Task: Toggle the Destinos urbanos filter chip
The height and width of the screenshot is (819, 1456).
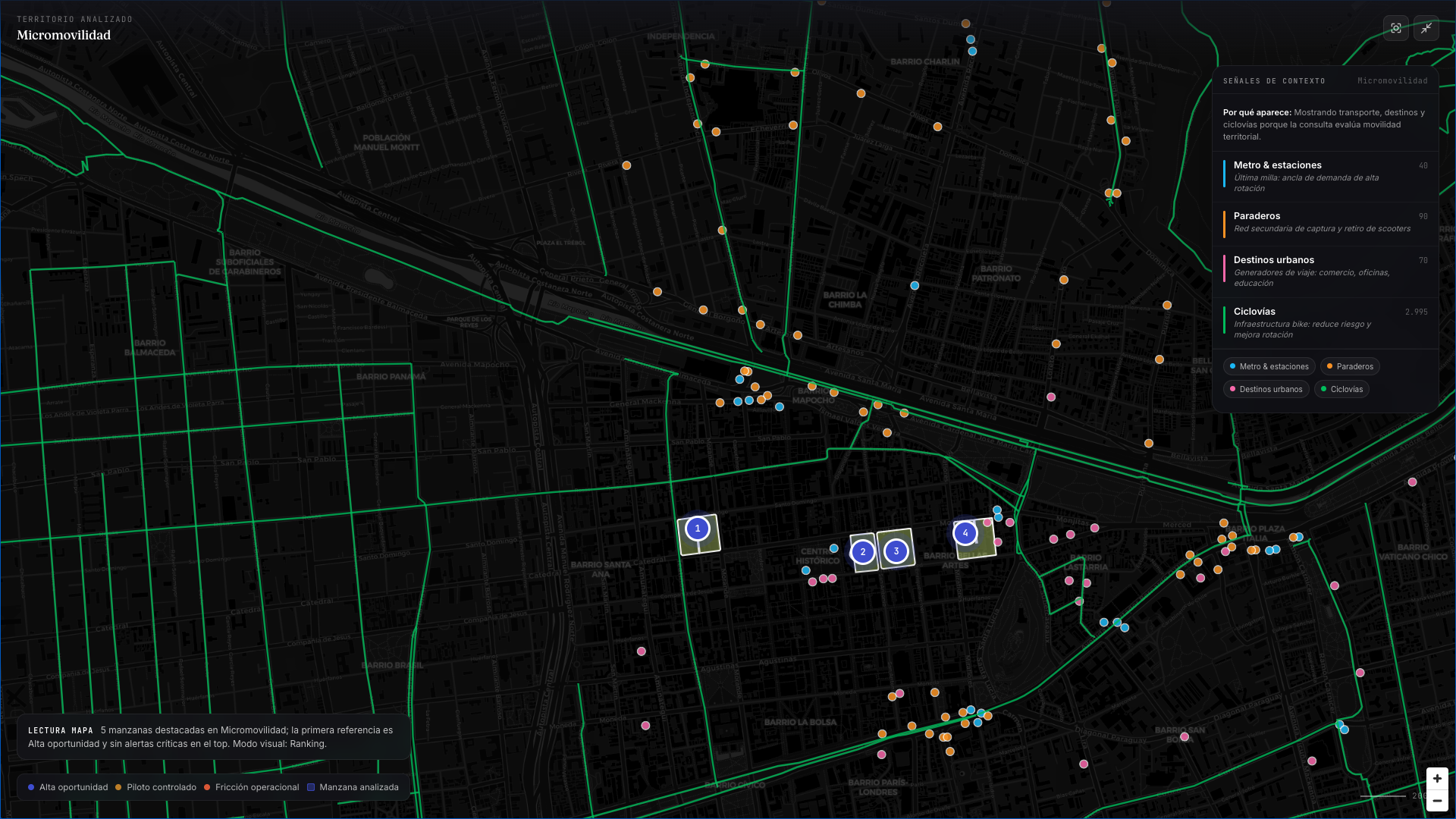Action: (1266, 389)
